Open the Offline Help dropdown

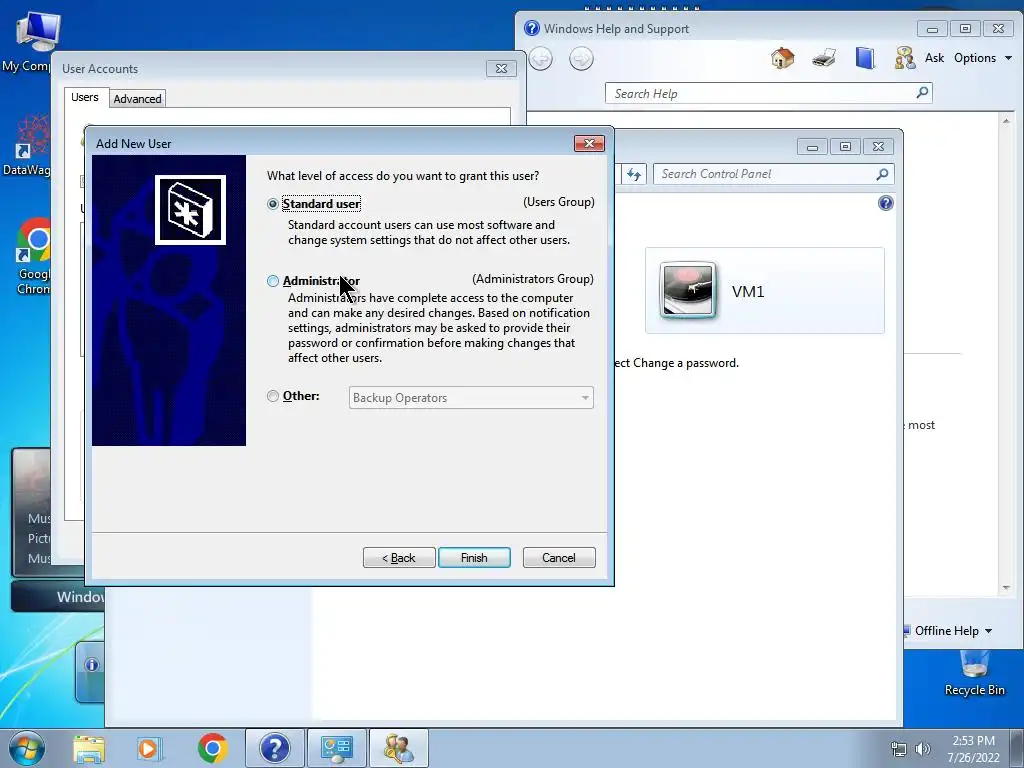[x=952, y=631]
